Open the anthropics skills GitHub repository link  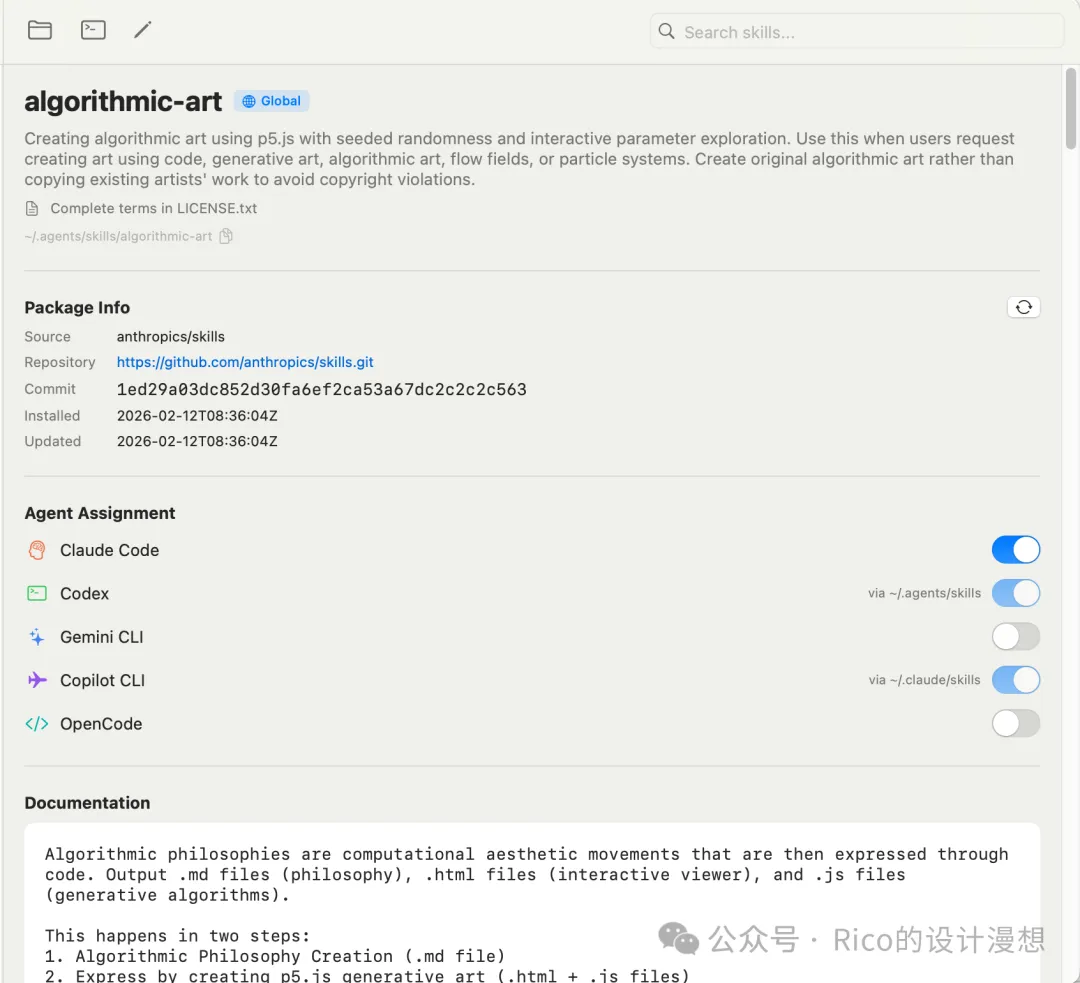pos(245,362)
